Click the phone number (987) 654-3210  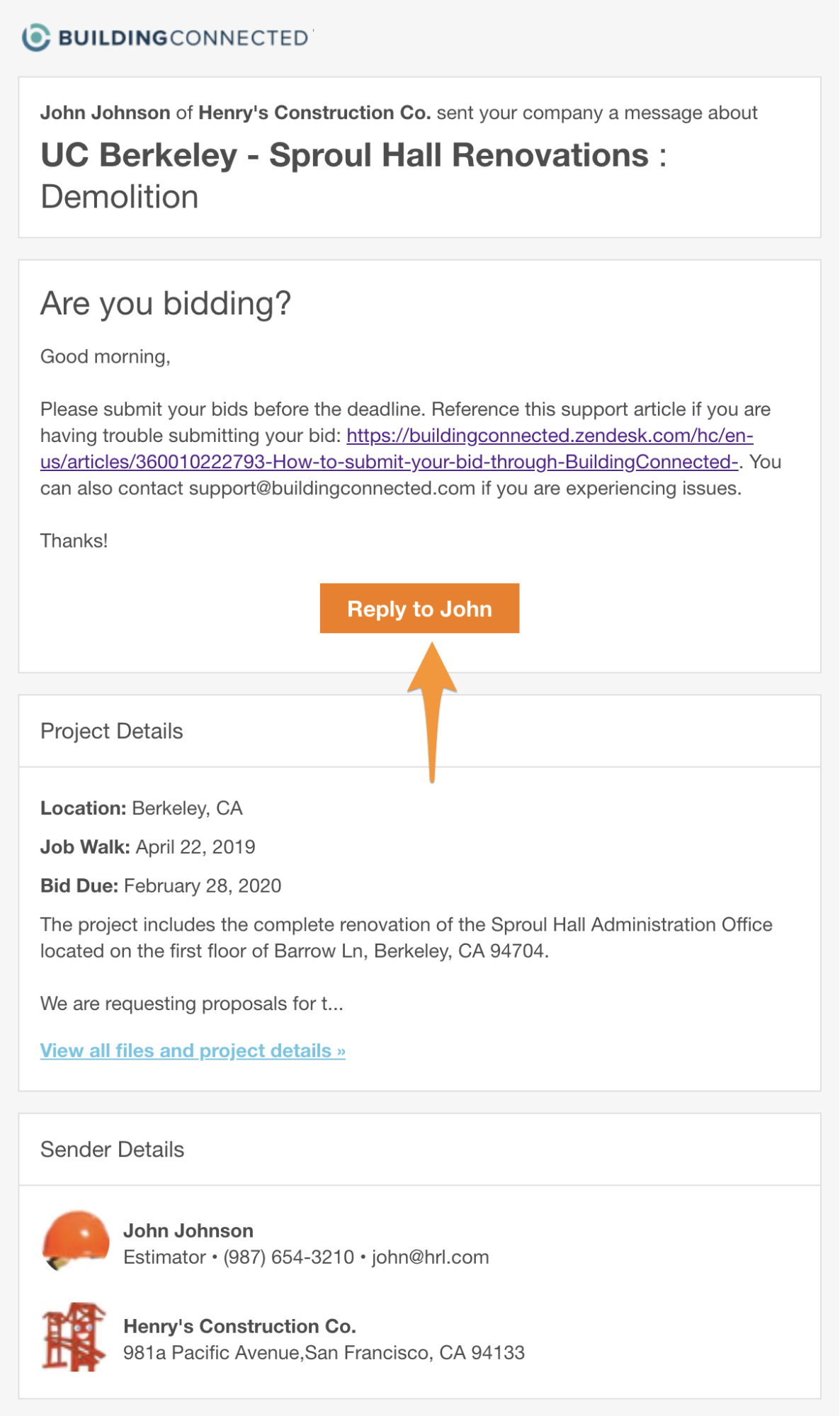[288, 1257]
